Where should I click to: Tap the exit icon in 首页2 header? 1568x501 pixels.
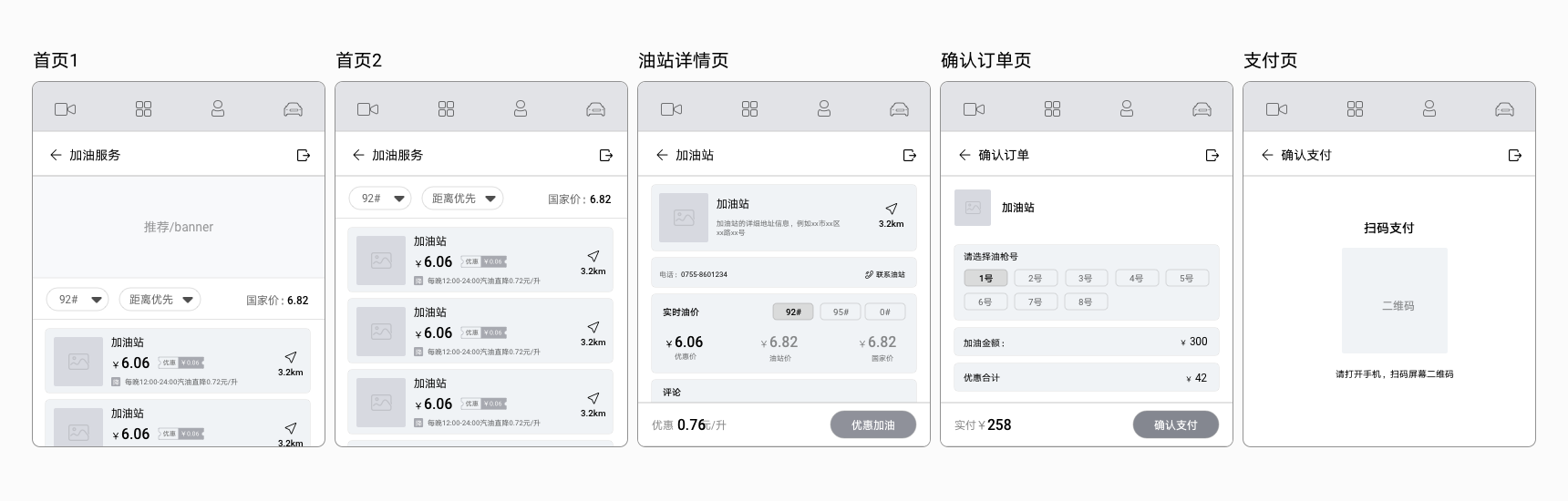606,155
